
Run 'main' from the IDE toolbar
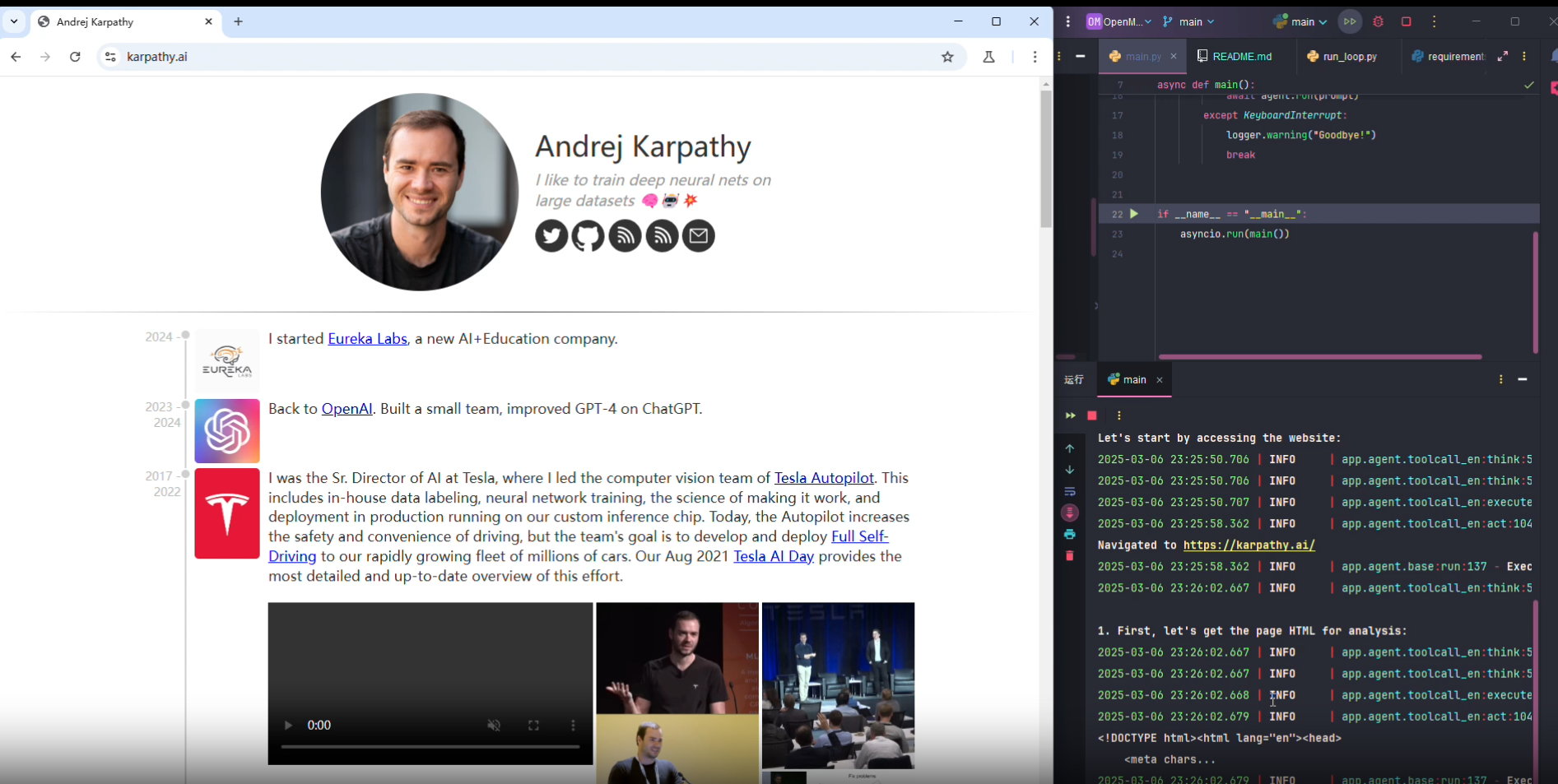[1350, 22]
